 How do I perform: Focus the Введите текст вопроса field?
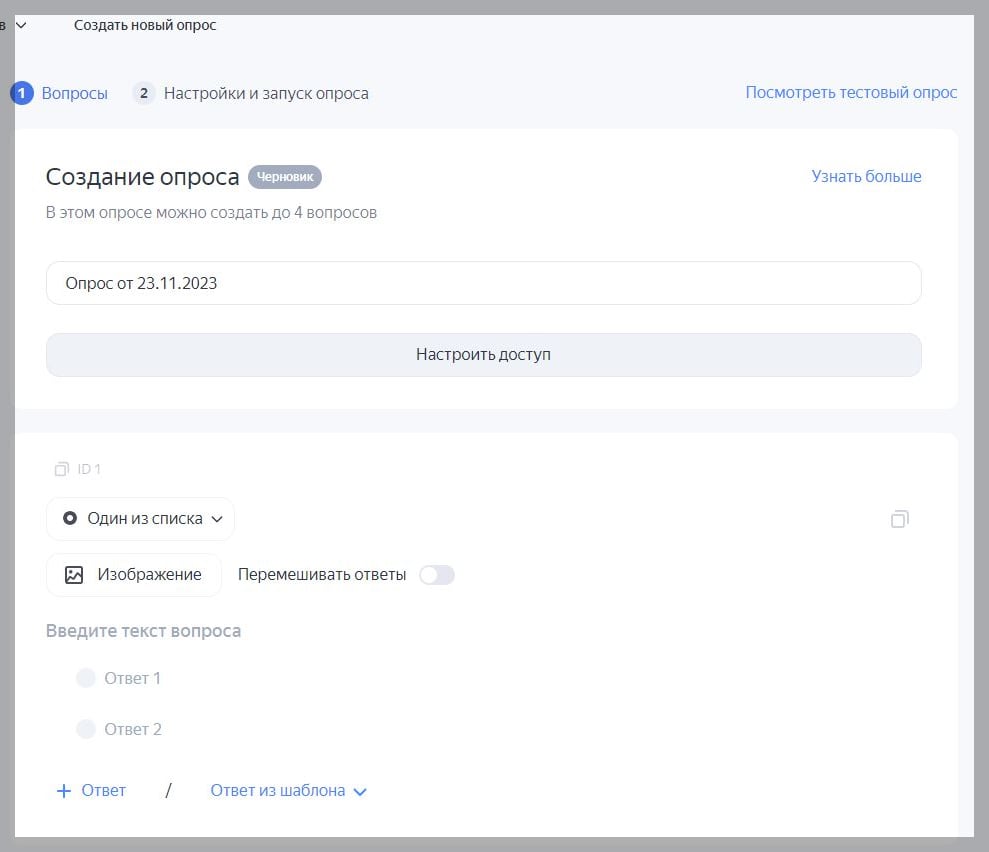[143, 631]
